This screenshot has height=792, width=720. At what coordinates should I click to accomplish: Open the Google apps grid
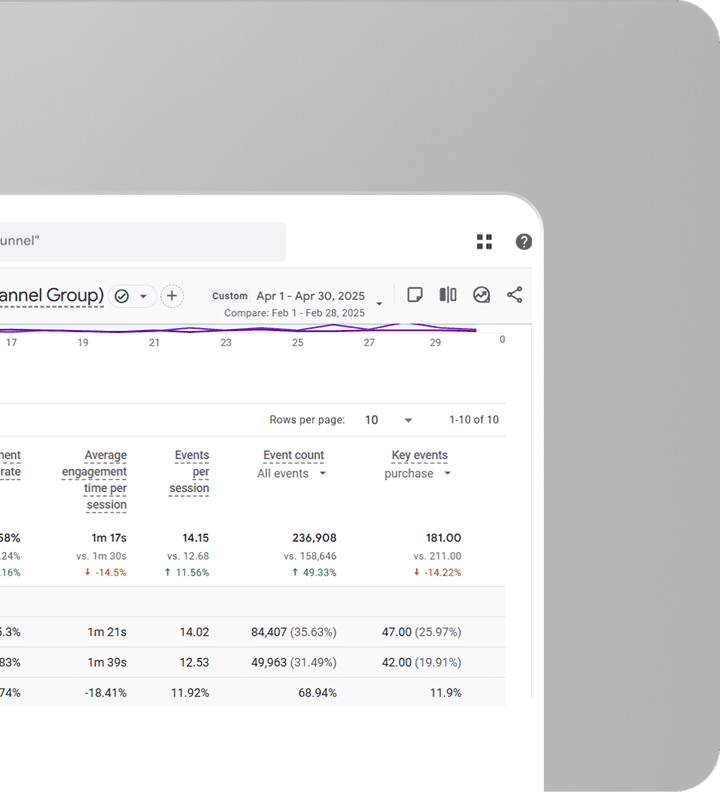pyautogui.click(x=484, y=241)
